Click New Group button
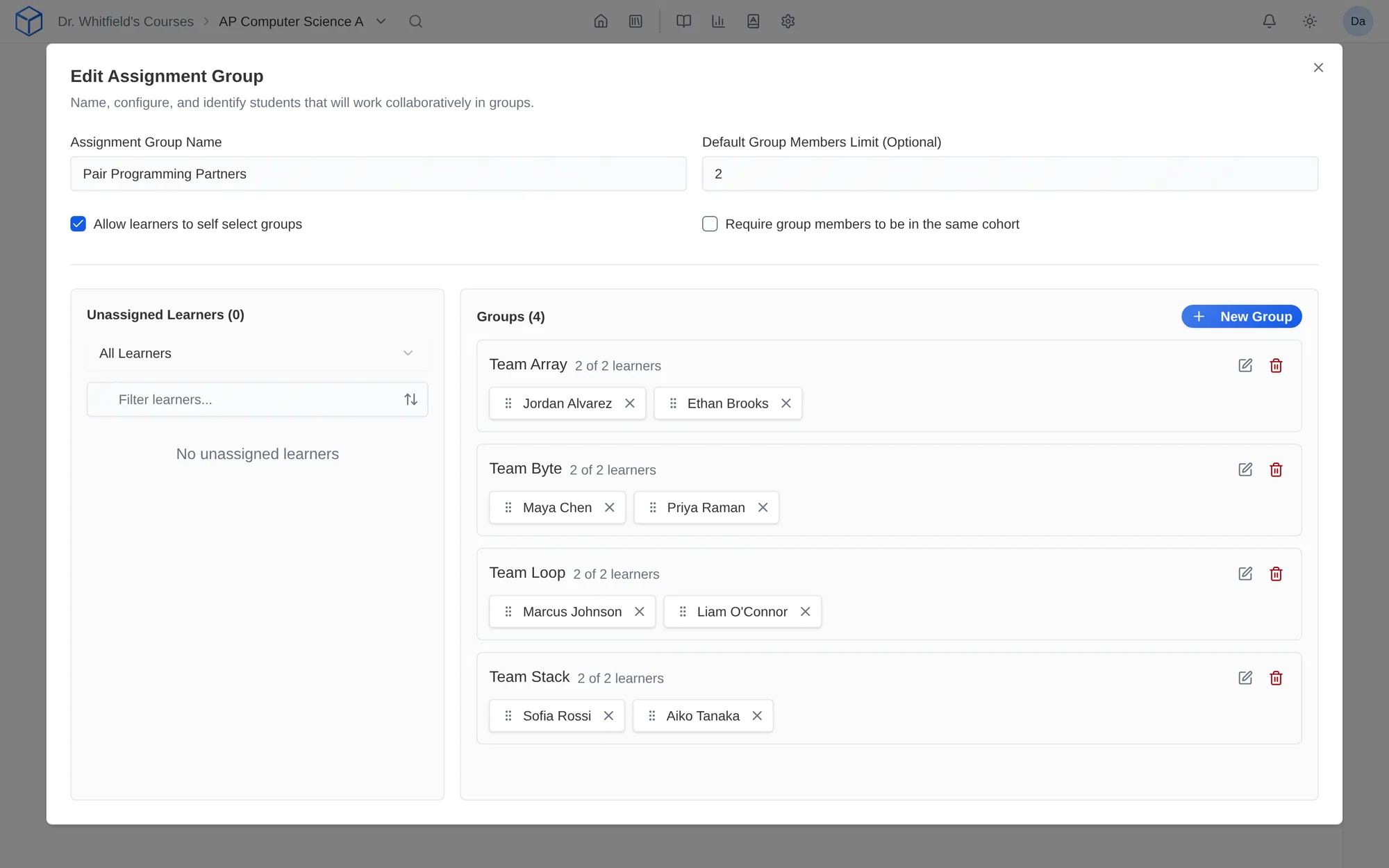Viewport: 1389px width, 868px height. click(1241, 317)
